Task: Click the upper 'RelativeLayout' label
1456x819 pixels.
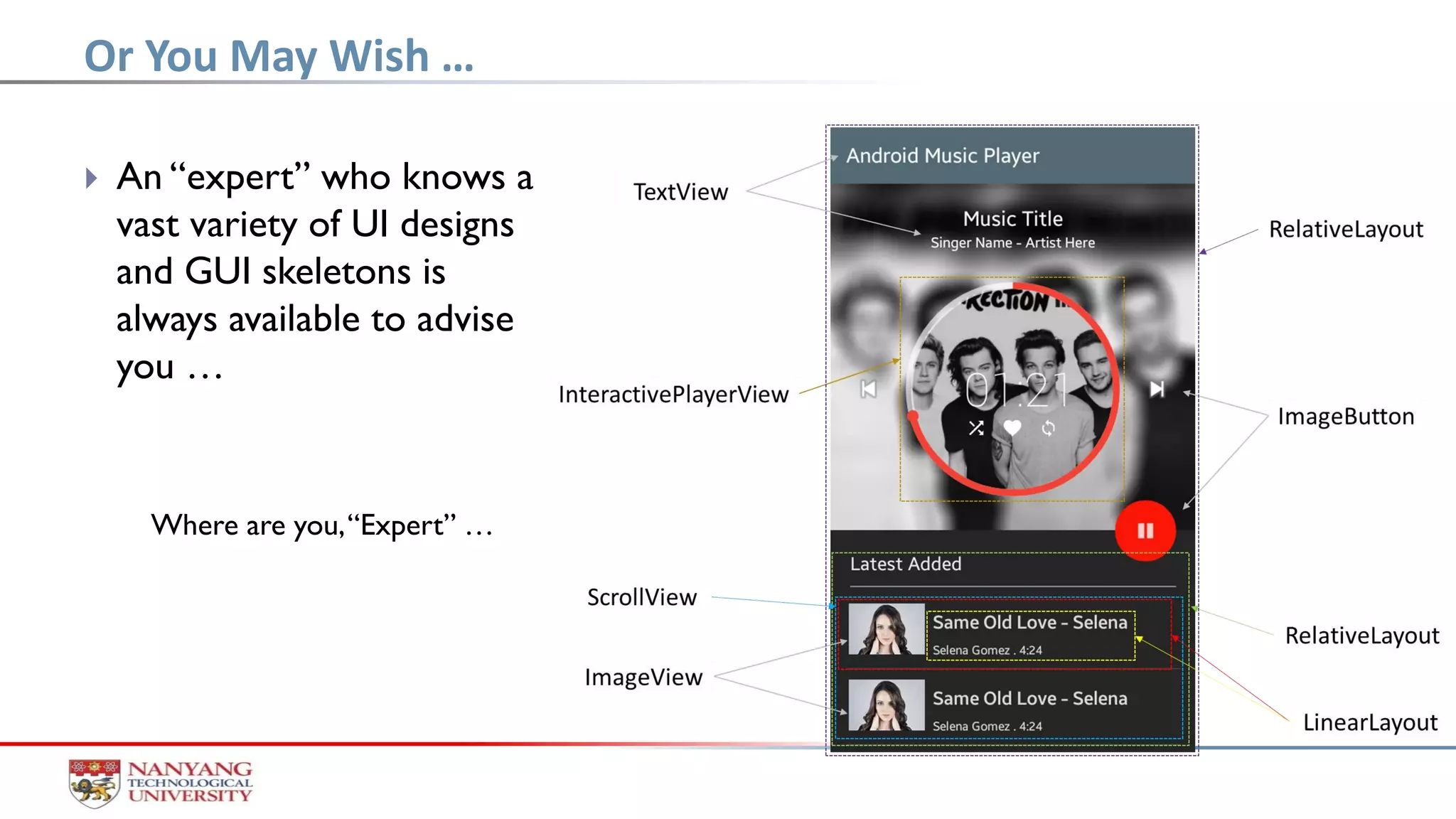Action: coord(1346,230)
